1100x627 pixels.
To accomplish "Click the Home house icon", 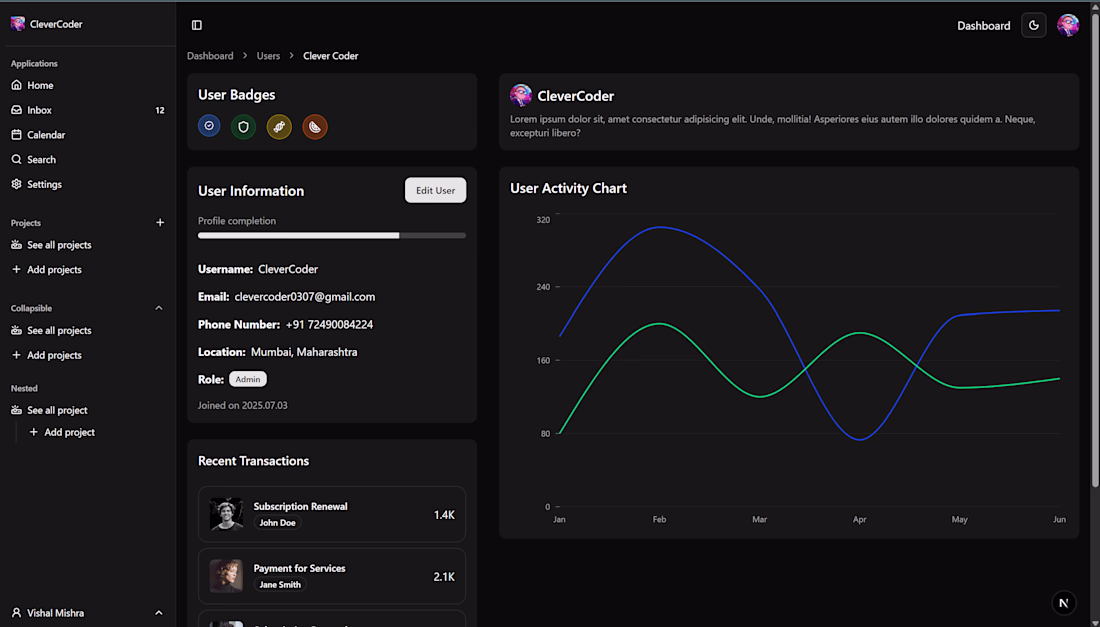I will (17, 85).
